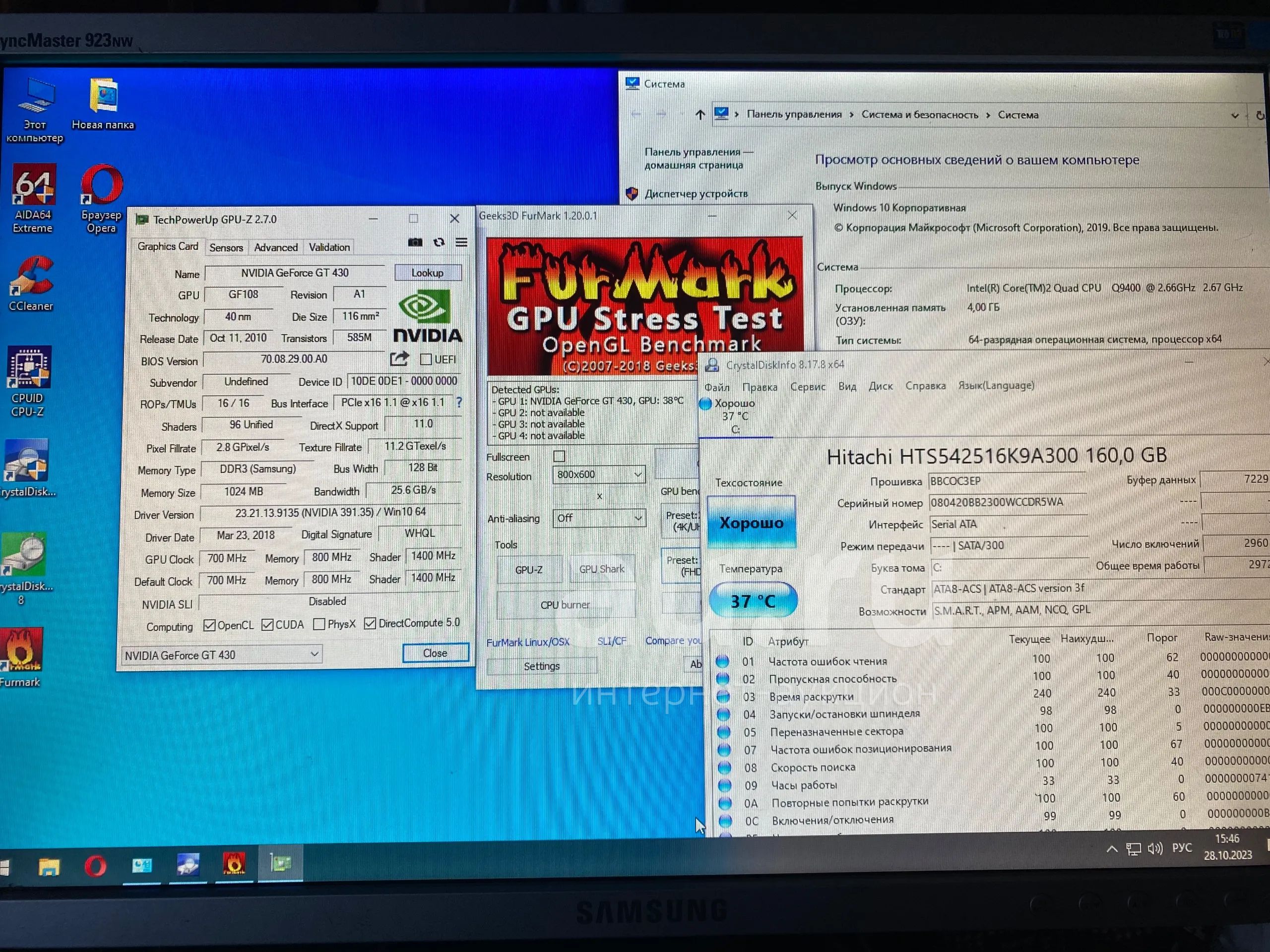Open SLI/CF link in FurMark
1270x952 pixels.
(x=612, y=642)
